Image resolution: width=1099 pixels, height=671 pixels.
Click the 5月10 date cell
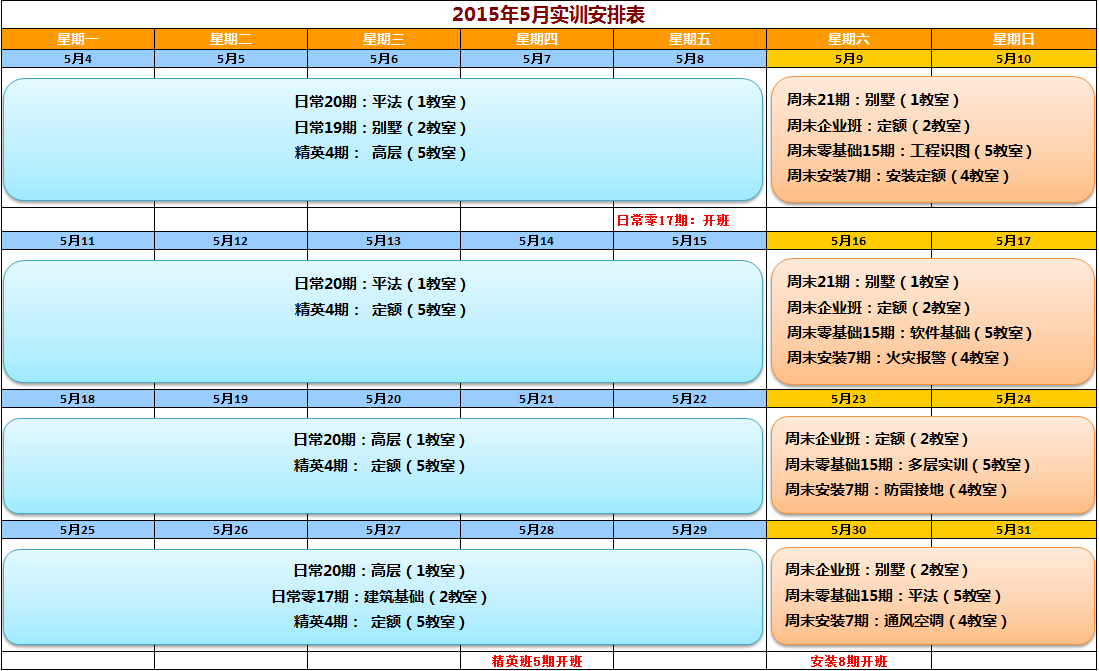click(1013, 59)
